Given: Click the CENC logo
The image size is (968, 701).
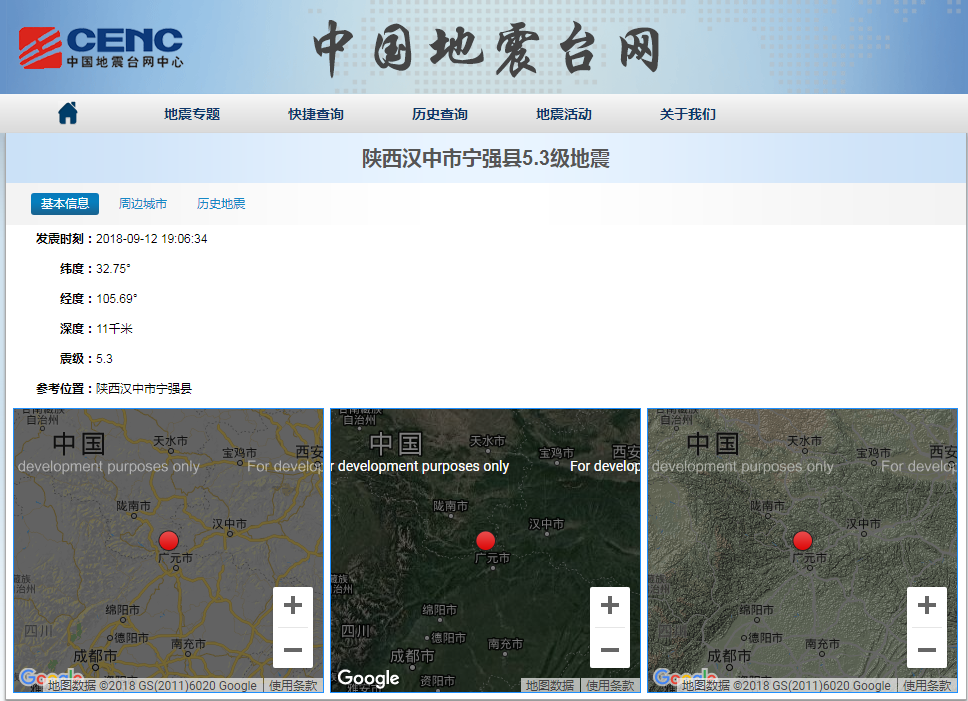Looking at the screenshot, I should tap(101, 47).
